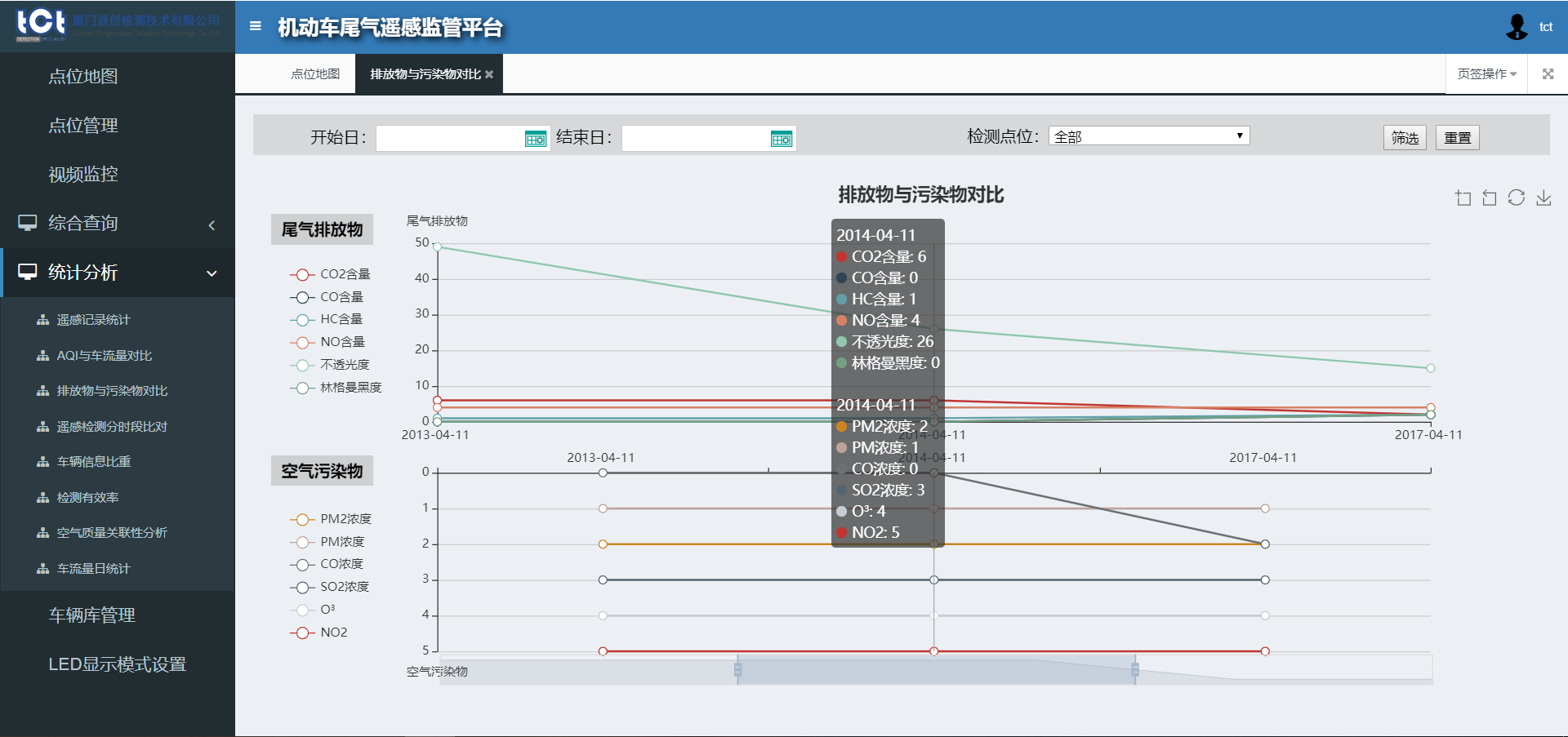Click the 结束日 date input field
The width and height of the screenshot is (1568, 737).
coord(708,139)
